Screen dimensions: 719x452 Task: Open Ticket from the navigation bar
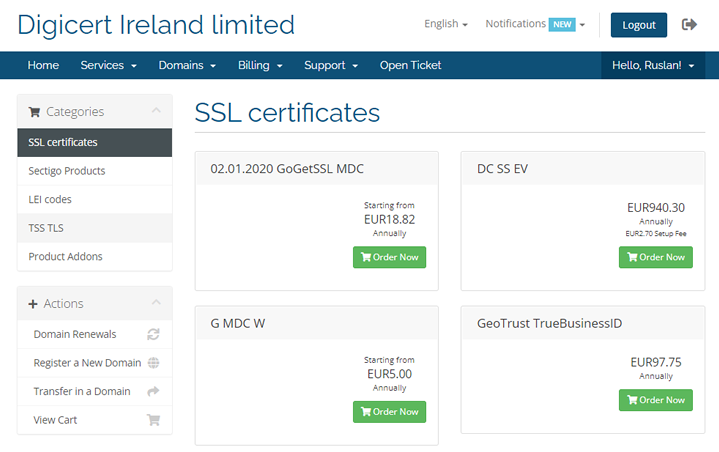point(410,65)
